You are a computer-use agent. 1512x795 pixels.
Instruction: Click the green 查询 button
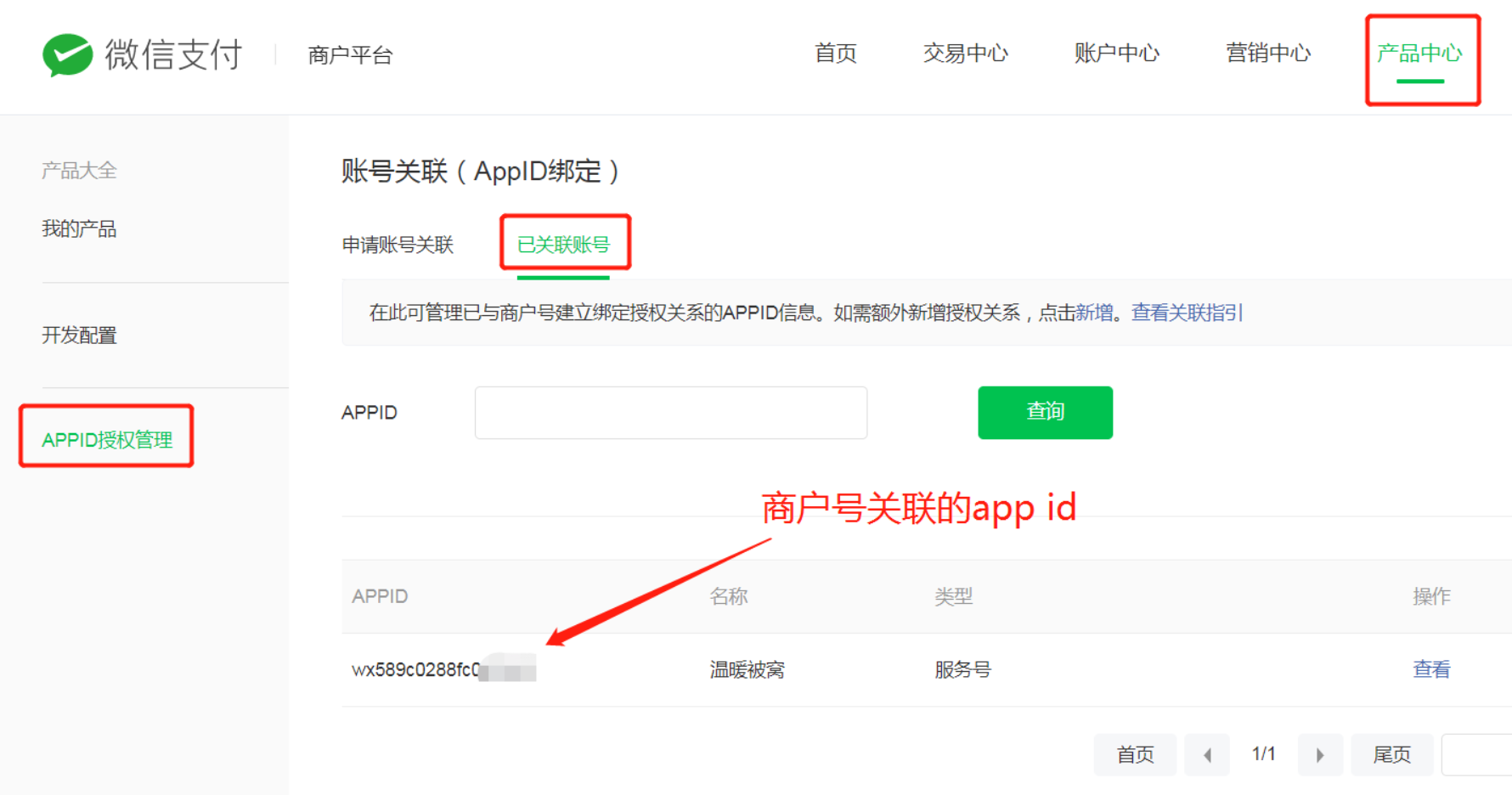[1045, 413]
